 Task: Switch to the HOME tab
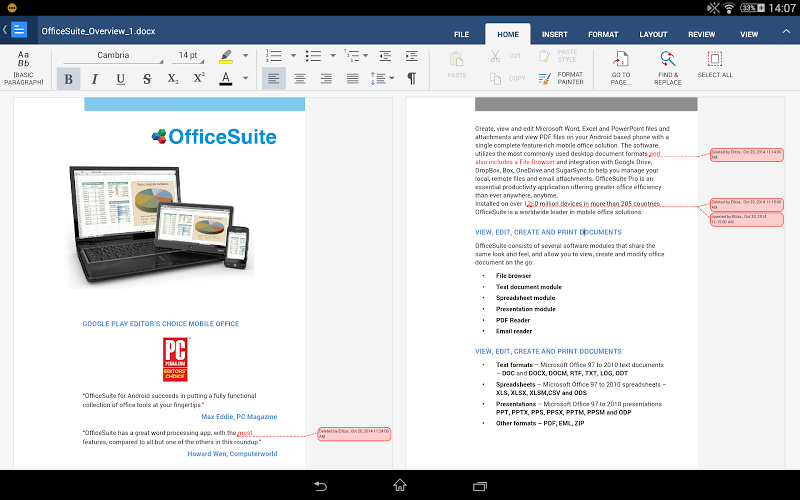coord(508,34)
